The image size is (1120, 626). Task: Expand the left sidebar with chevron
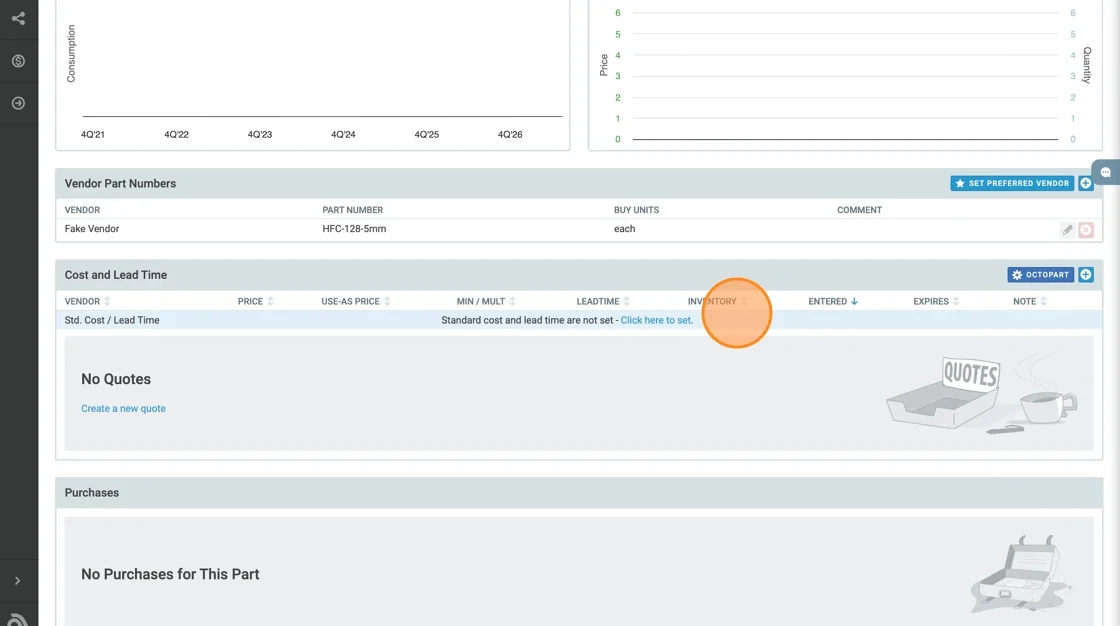click(18, 581)
